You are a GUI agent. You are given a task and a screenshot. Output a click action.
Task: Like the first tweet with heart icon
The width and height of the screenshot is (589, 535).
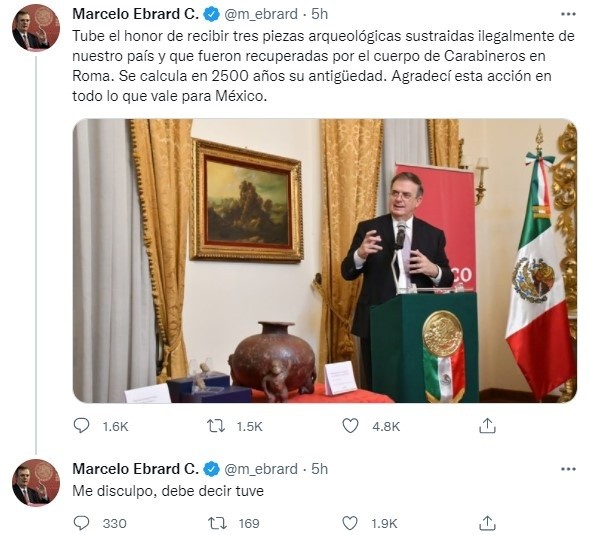point(350,426)
